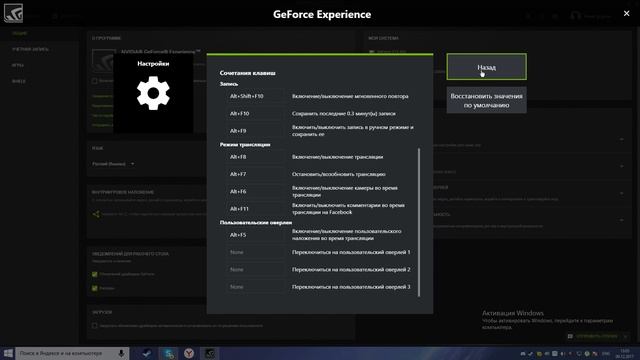
Task: Open SHIELD tab in background sidebar
Action: [x=18, y=81]
